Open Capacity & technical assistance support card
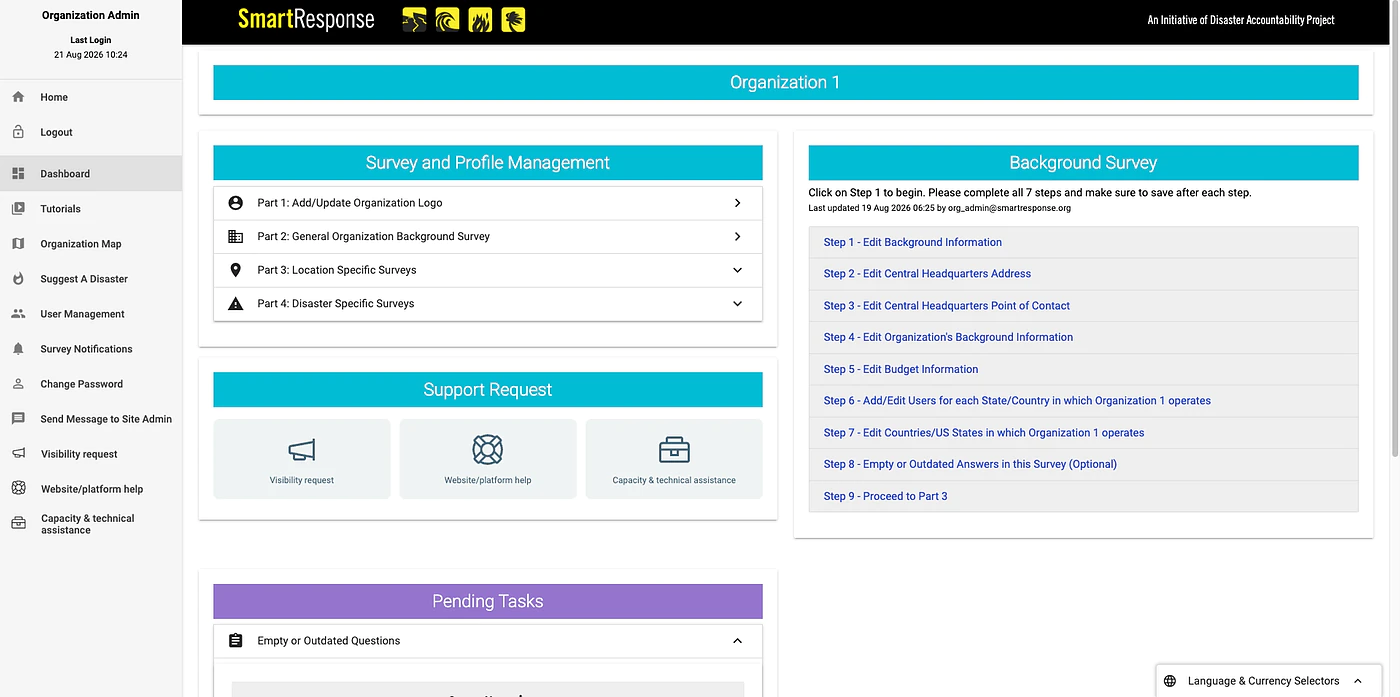The image size is (1400, 697). (674, 459)
